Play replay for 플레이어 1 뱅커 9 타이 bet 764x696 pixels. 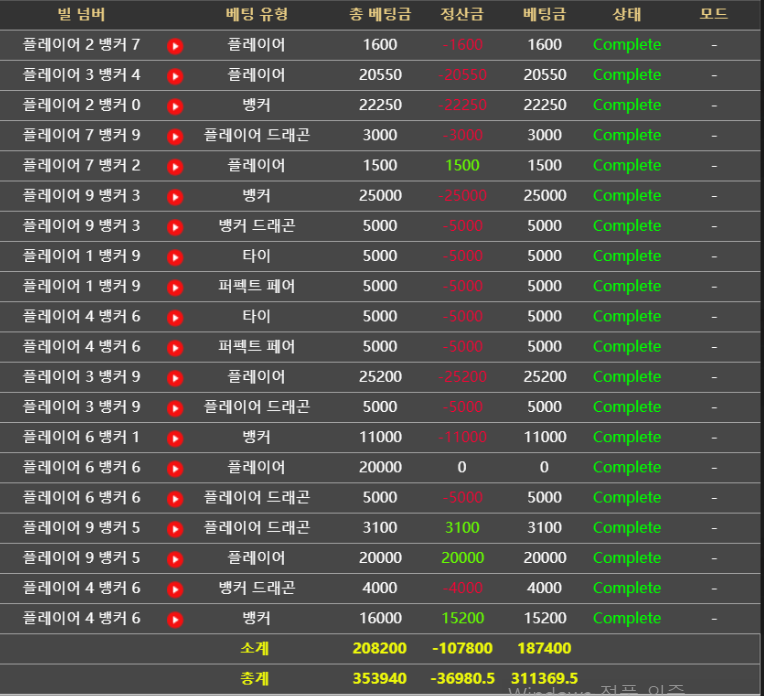coord(175,258)
